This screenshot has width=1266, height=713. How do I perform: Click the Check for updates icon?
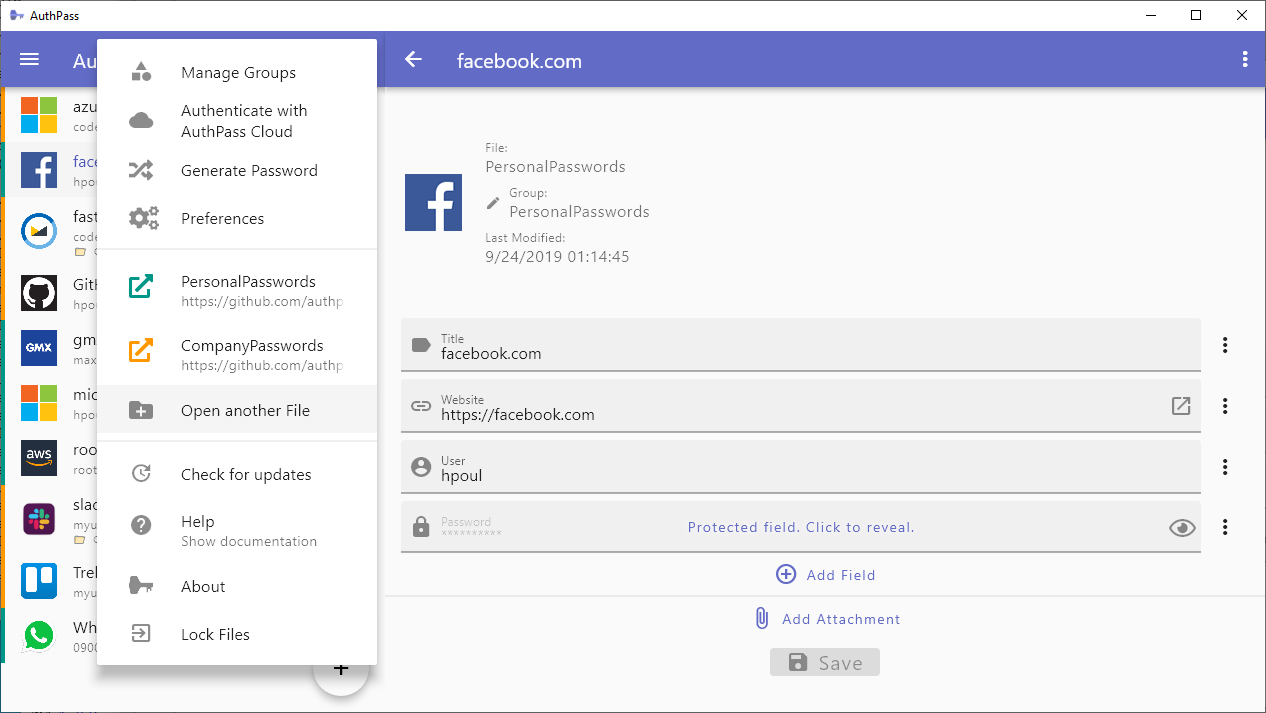[141, 474]
